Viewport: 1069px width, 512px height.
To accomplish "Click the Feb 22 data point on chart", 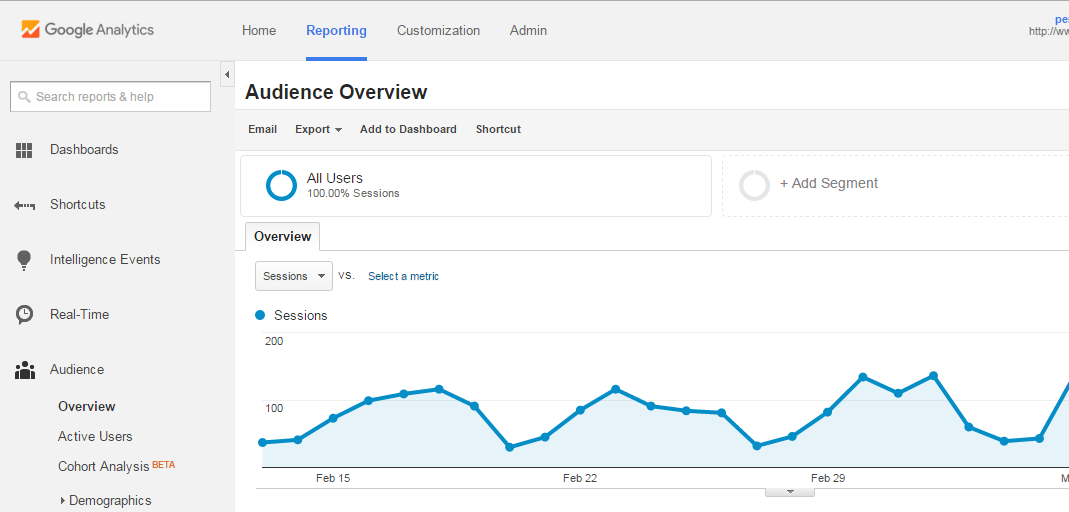I will 580,410.
